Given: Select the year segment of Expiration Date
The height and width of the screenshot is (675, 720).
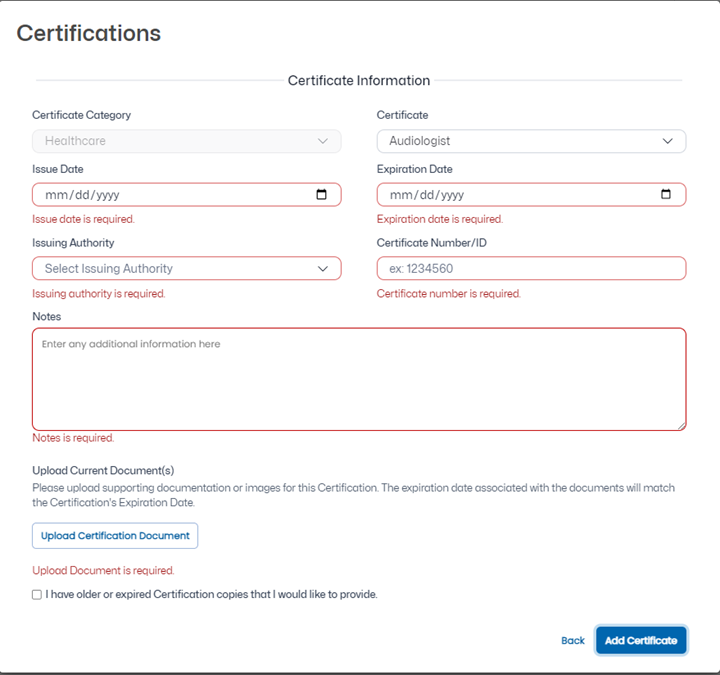Looking at the screenshot, I should pos(452,195).
